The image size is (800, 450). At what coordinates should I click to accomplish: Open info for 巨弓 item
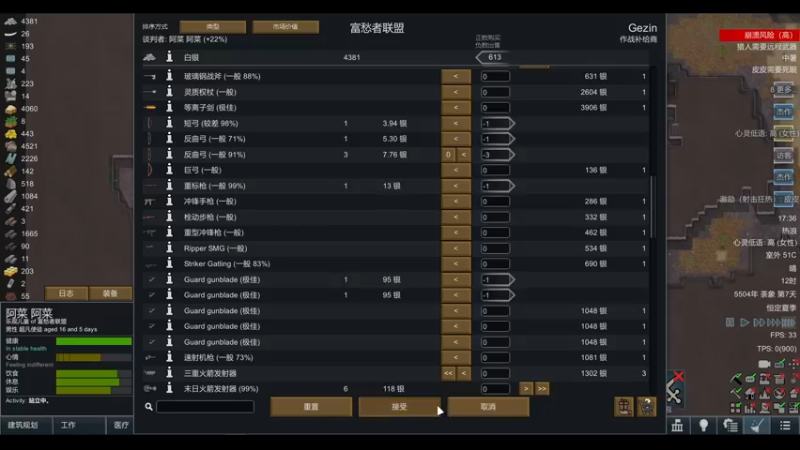coord(169,170)
